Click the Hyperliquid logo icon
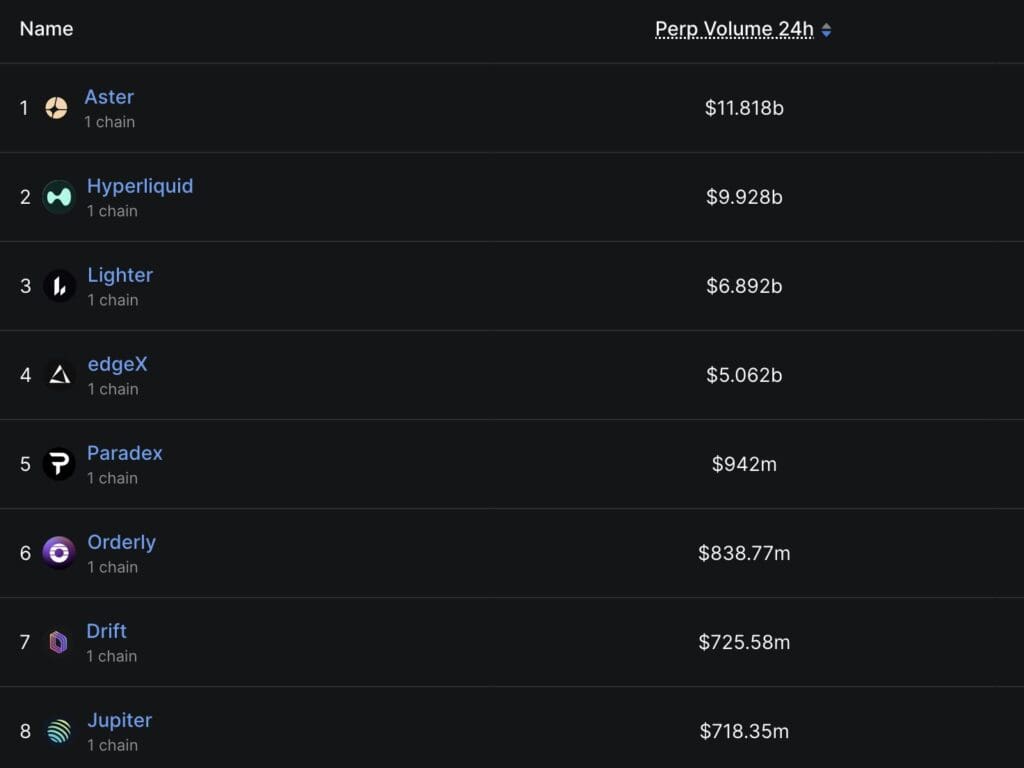The height and width of the screenshot is (768, 1024). pyautogui.click(x=59, y=197)
